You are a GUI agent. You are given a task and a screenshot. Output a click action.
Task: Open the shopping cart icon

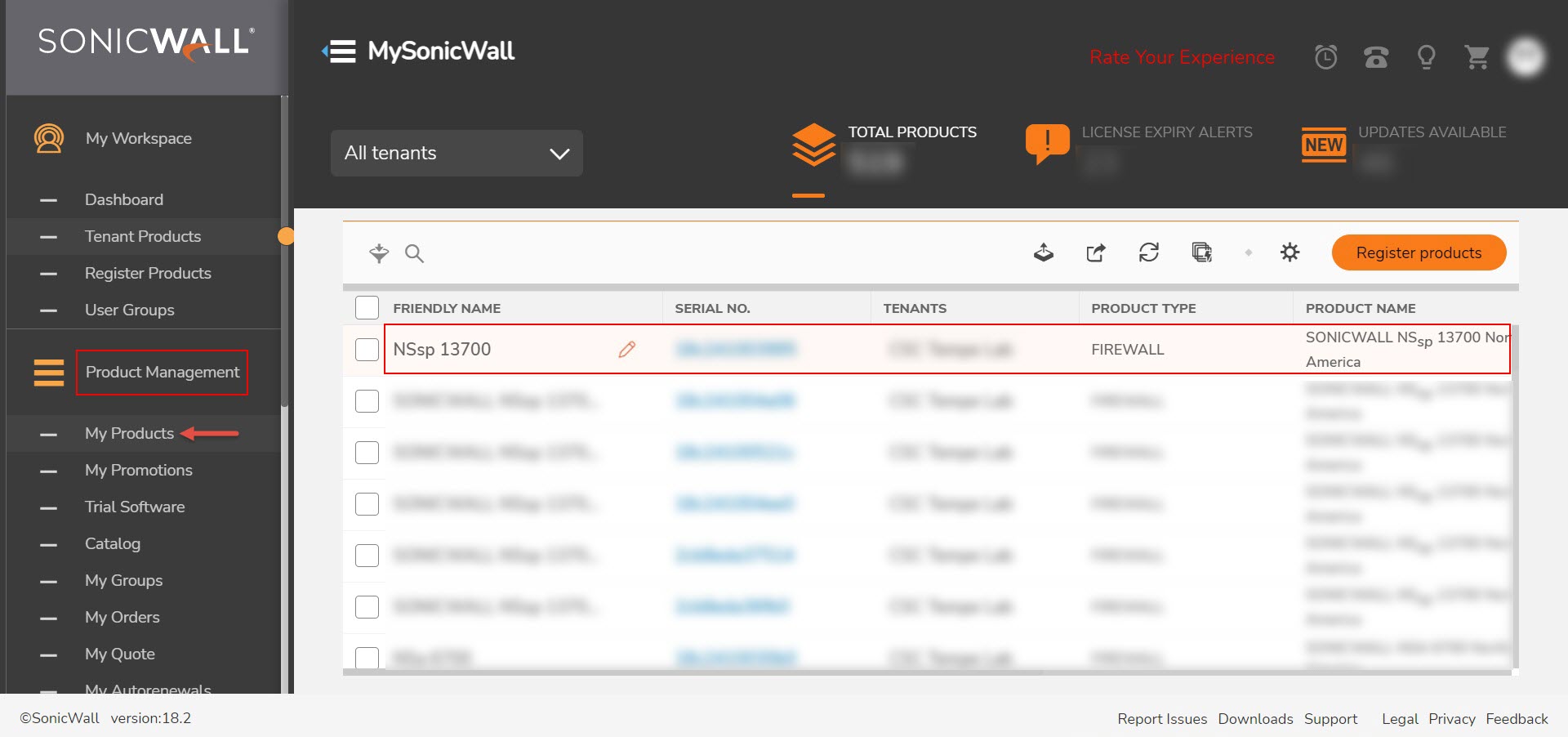tap(1477, 57)
